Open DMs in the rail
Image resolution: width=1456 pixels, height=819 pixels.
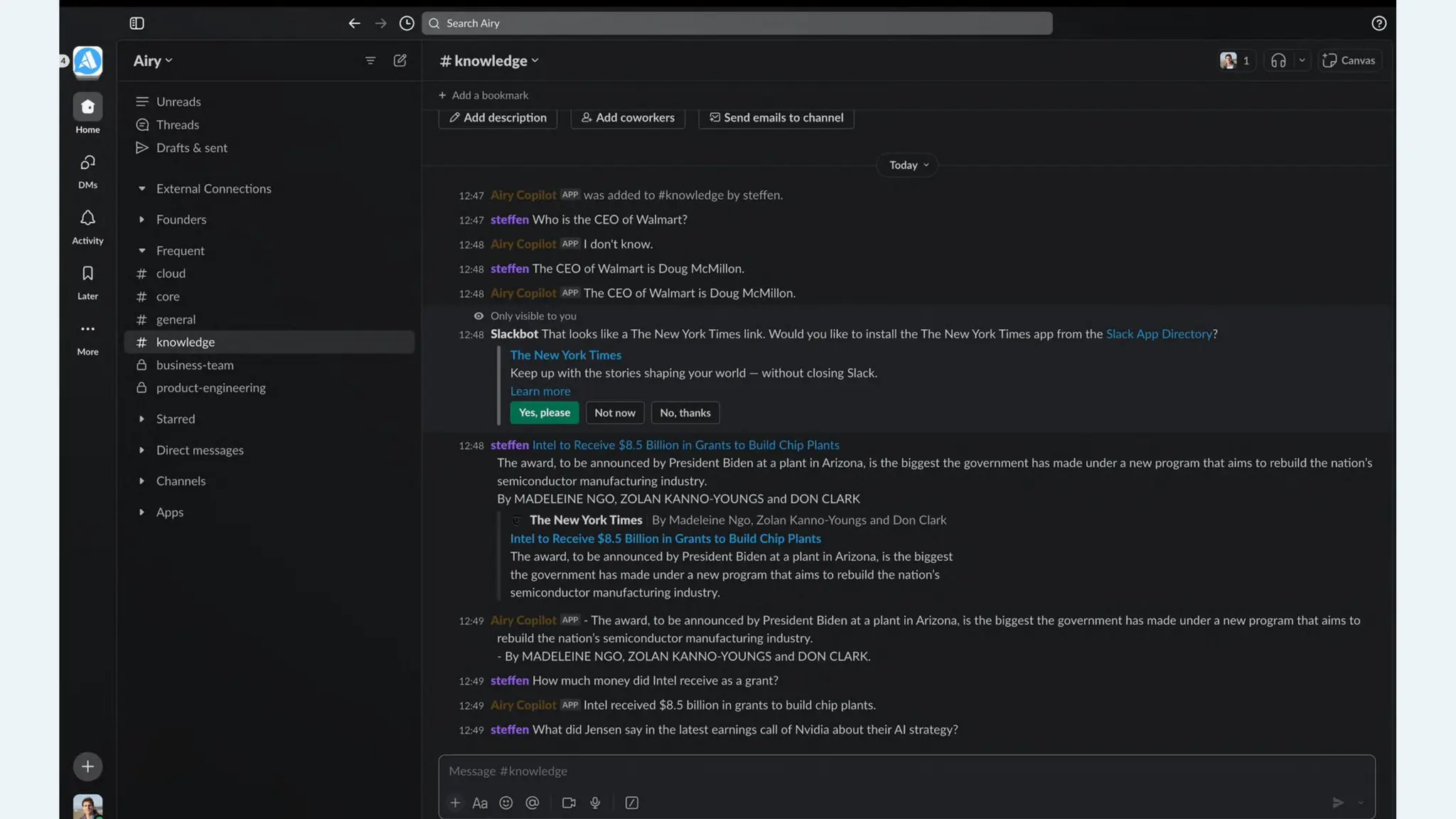(x=87, y=171)
